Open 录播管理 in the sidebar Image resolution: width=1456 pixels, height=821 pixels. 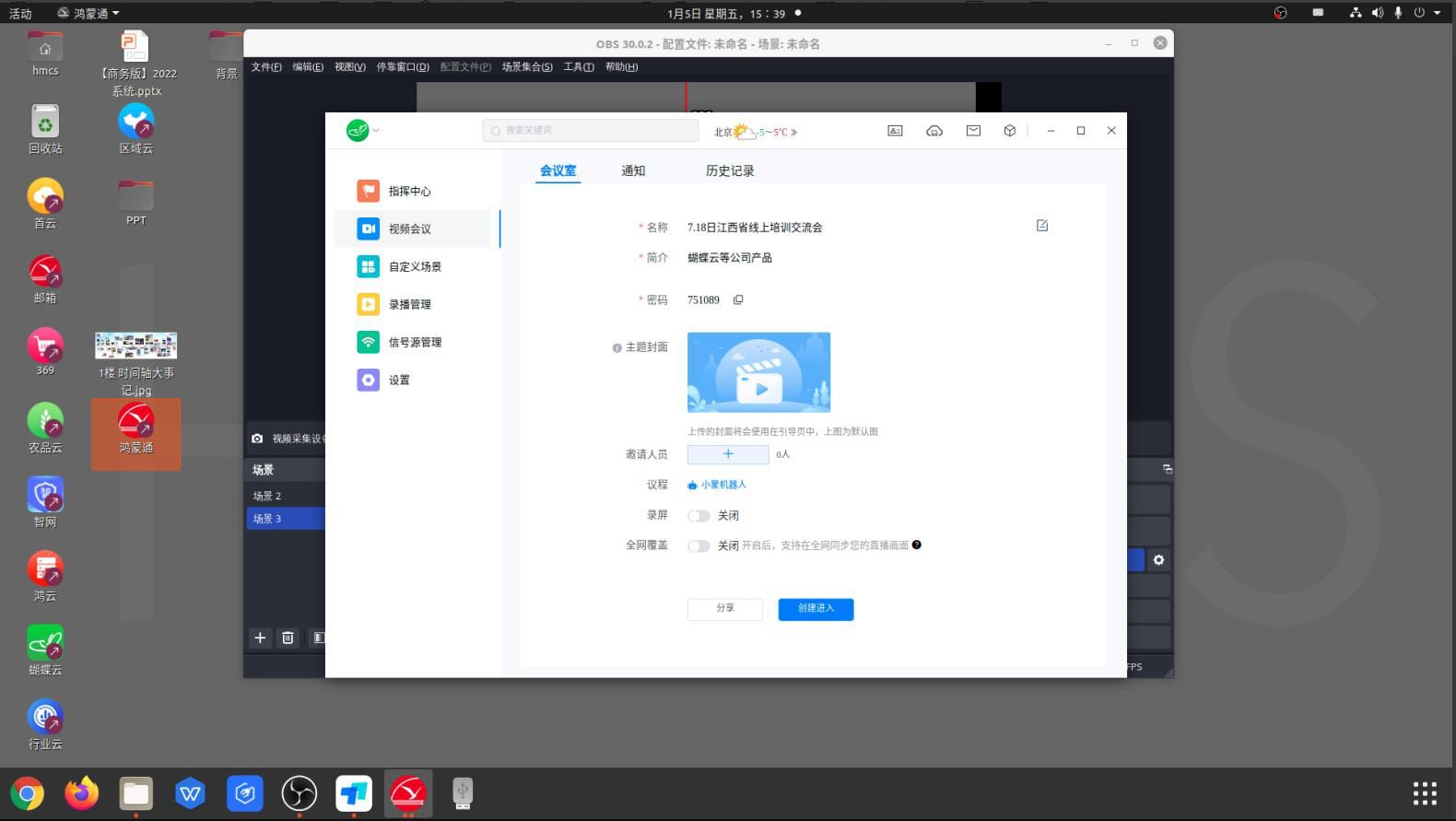tap(409, 304)
